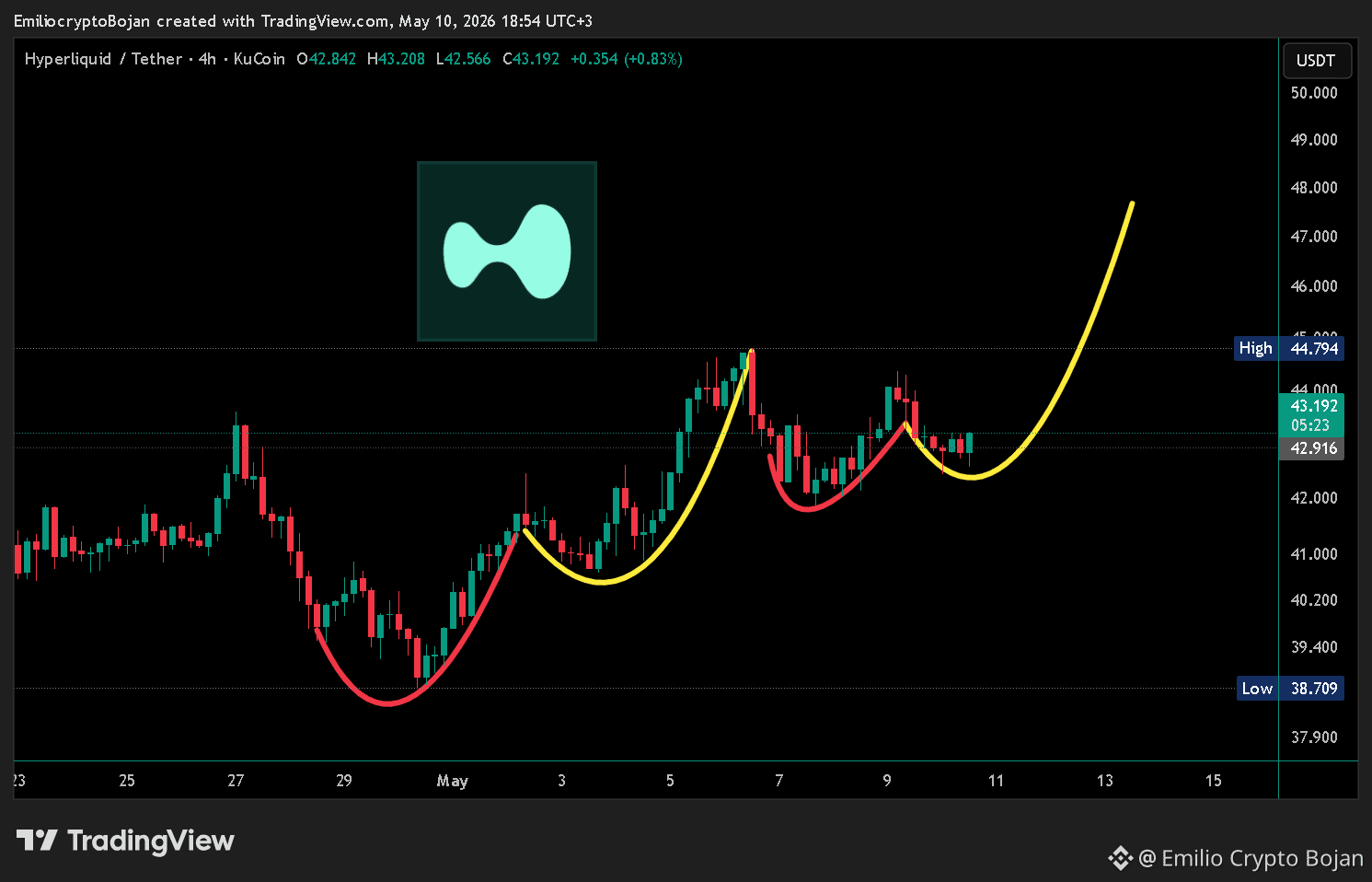Click the date label 9 on time axis
This screenshot has width=1372, height=882.
[887, 781]
